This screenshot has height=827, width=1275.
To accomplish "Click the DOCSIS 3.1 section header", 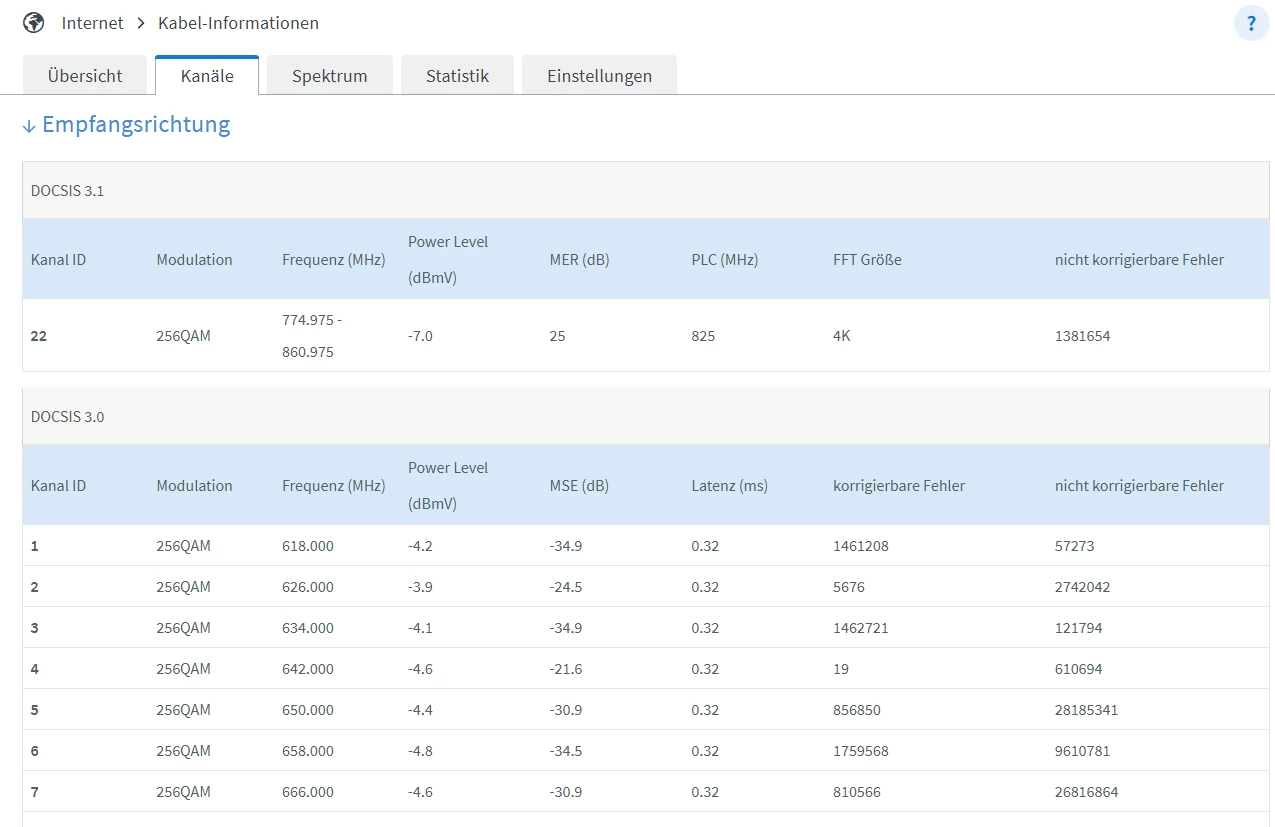I will (67, 191).
